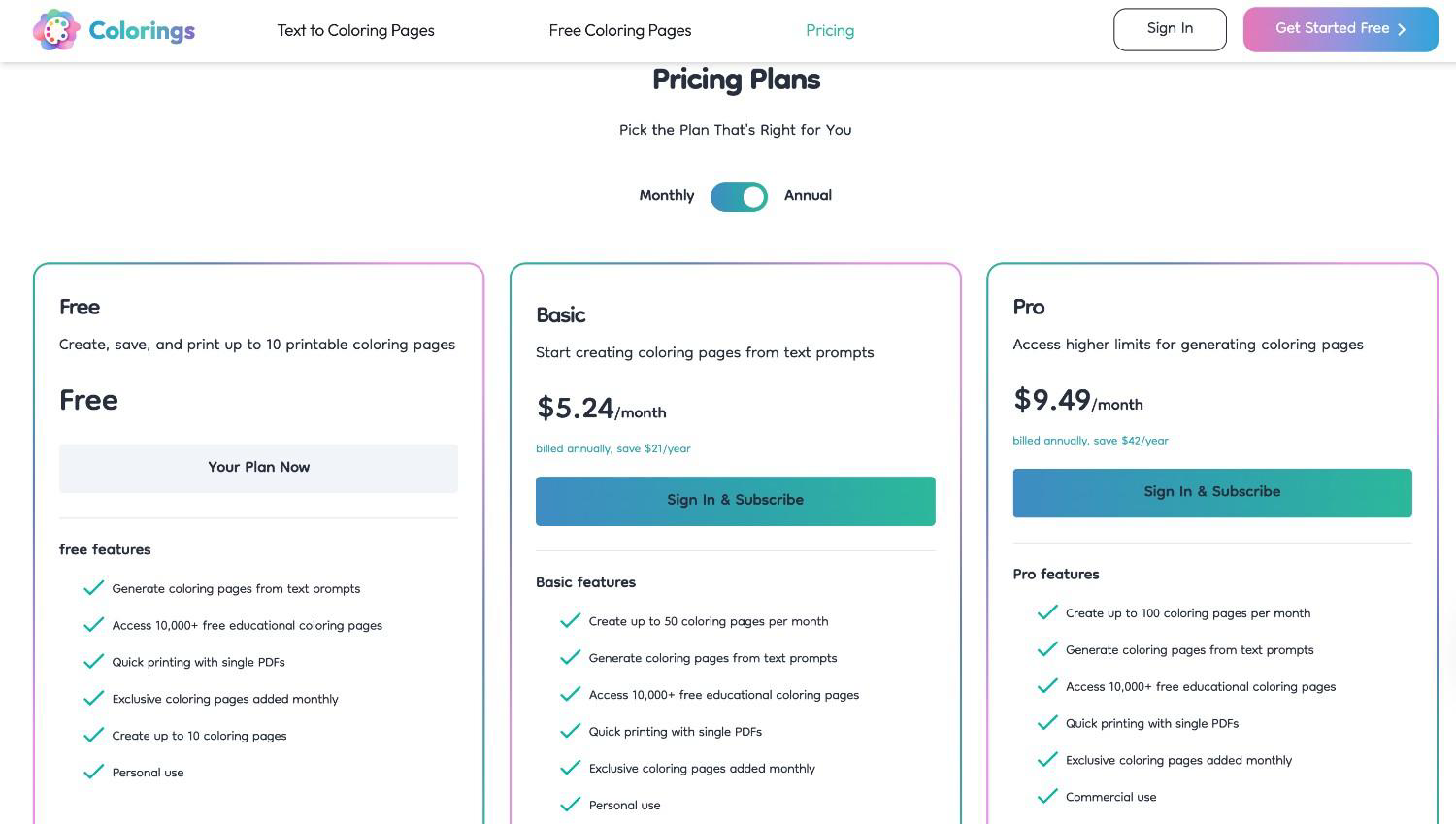Click Sign In & Subscribe under the Basic plan
Viewport: 1456px width, 824px height.
point(735,500)
